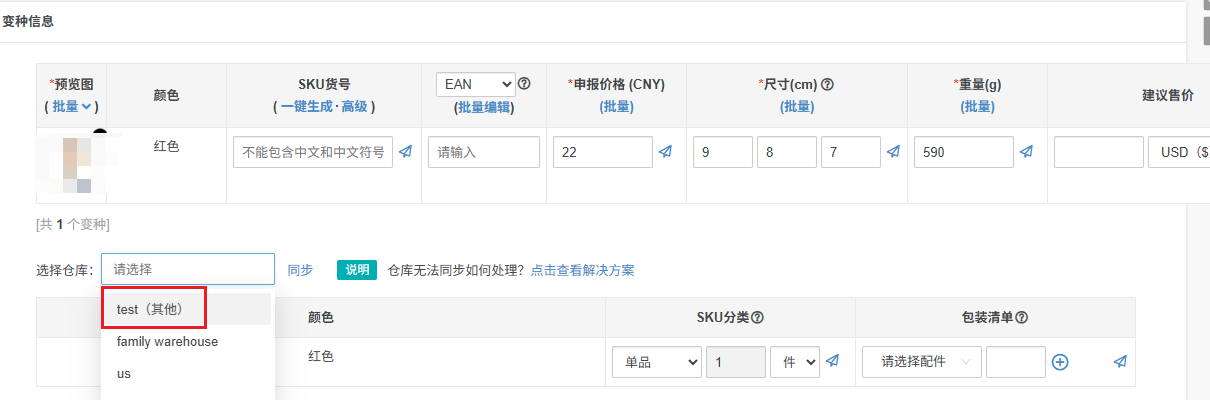Viewport: 1210px width, 400px height.
Task: Open the 请选择配件 accessory dropdown
Action: (x=920, y=362)
